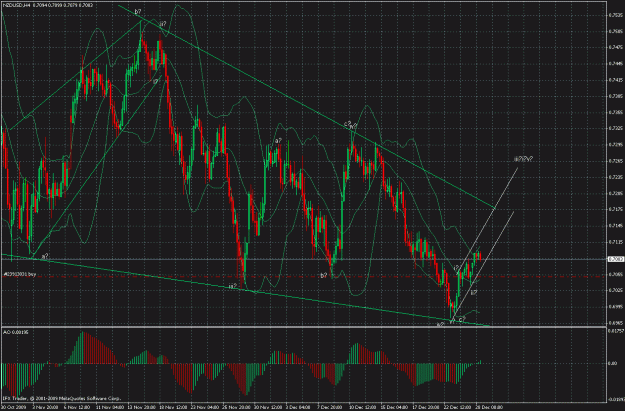
Task: Click the 0.7145 price scale label
Action: [x=615, y=226]
